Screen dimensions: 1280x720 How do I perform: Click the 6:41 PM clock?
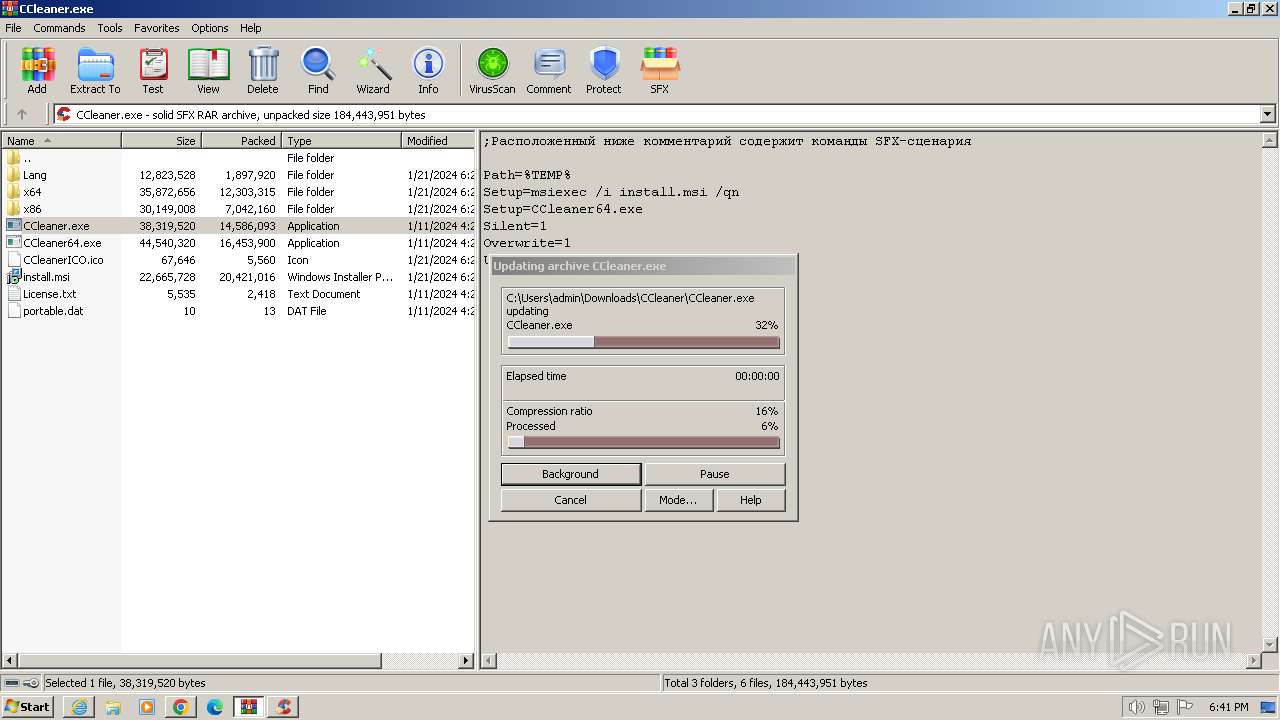pos(1228,707)
